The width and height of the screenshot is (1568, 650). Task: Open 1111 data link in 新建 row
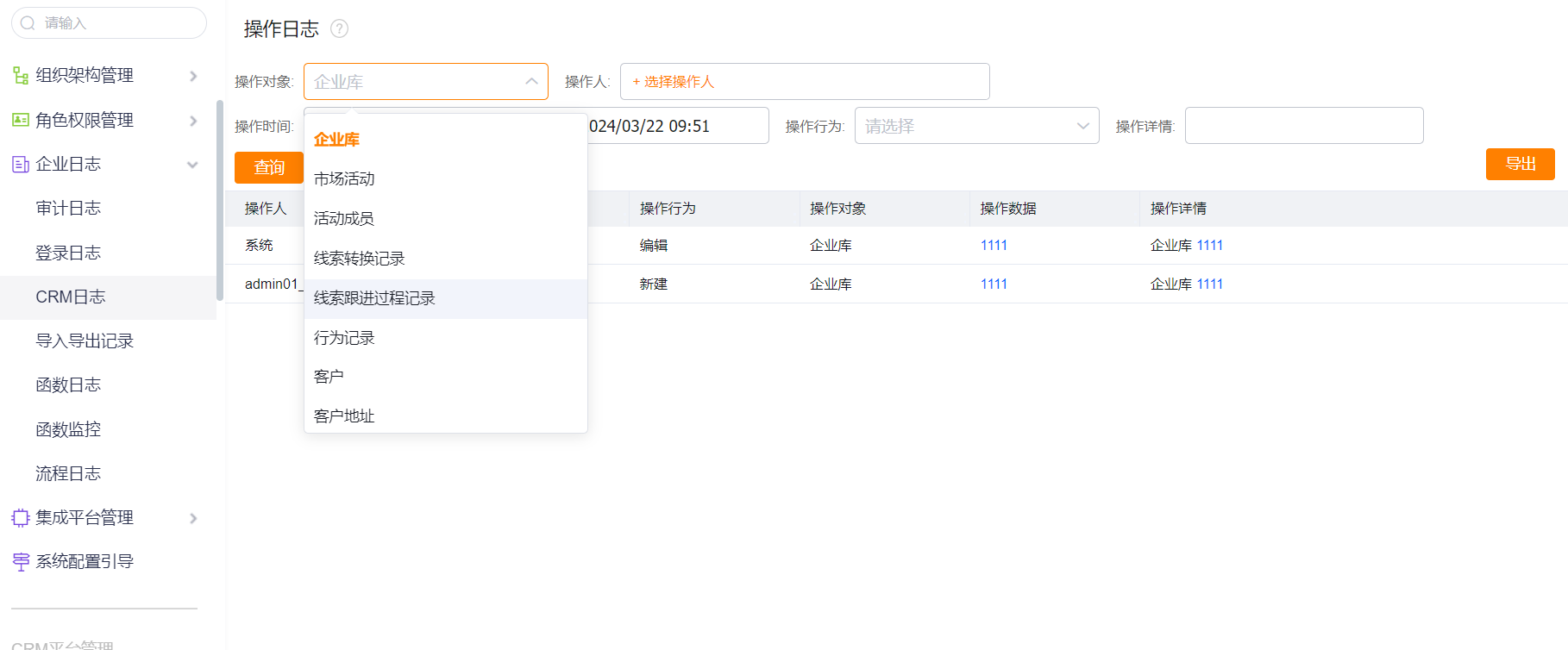(x=994, y=284)
